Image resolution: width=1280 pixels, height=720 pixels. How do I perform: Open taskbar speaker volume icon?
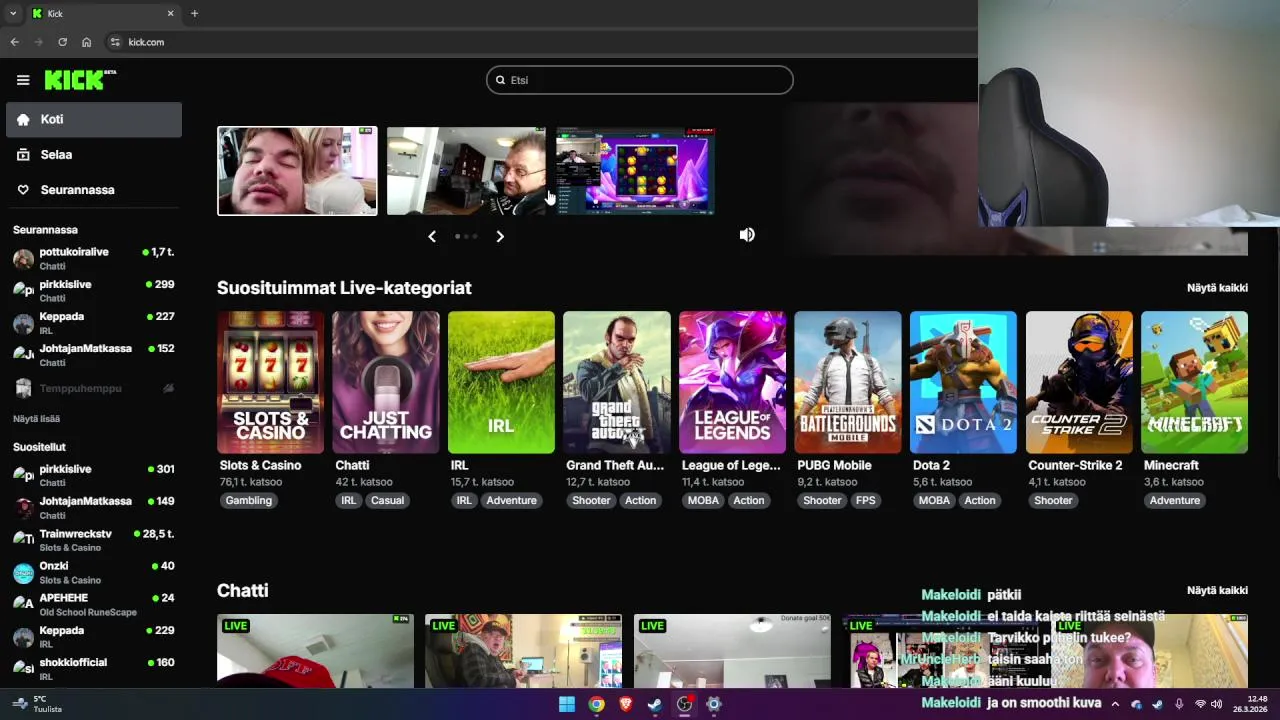1217,704
